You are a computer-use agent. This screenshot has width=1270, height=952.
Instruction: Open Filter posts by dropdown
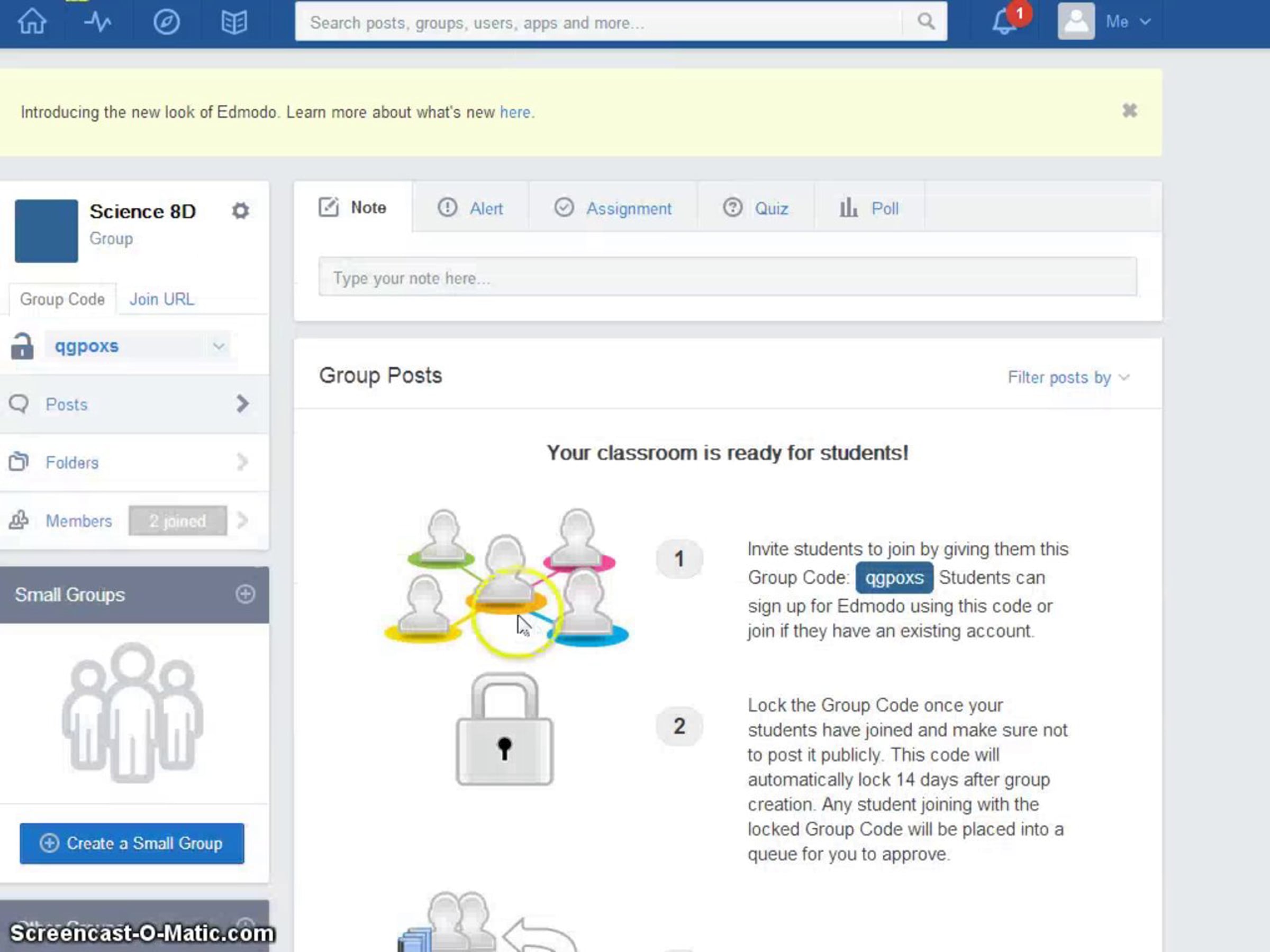pyautogui.click(x=1068, y=377)
